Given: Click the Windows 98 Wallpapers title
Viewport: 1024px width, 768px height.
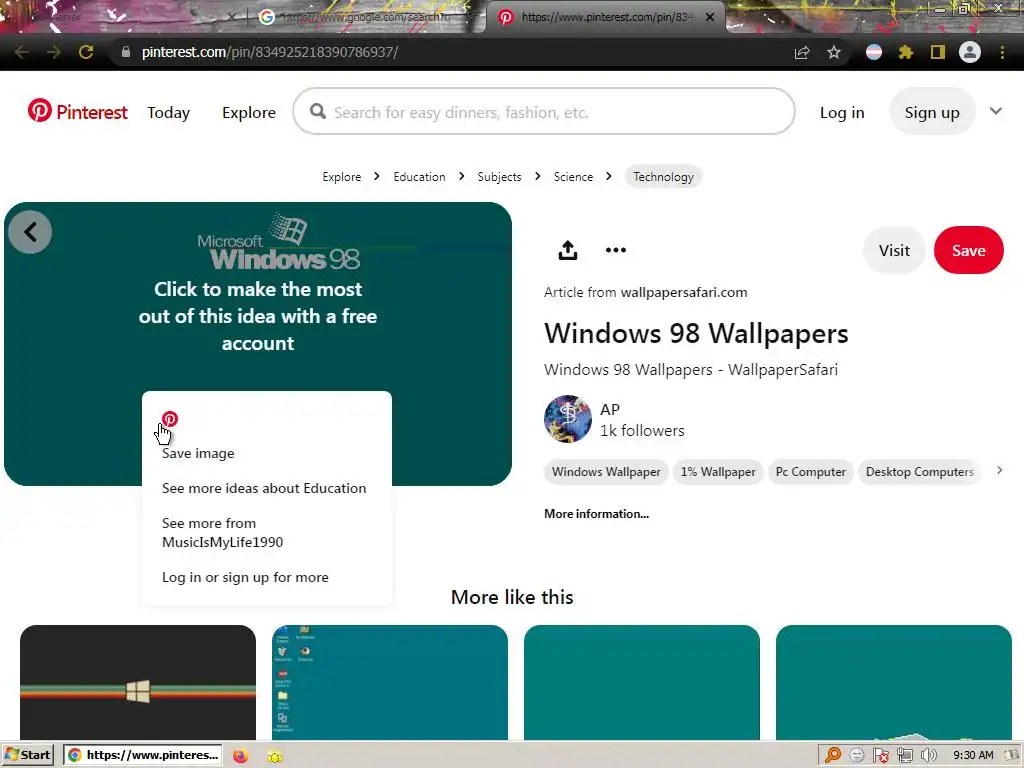Looking at the screenshot, I should pos(696,334).
